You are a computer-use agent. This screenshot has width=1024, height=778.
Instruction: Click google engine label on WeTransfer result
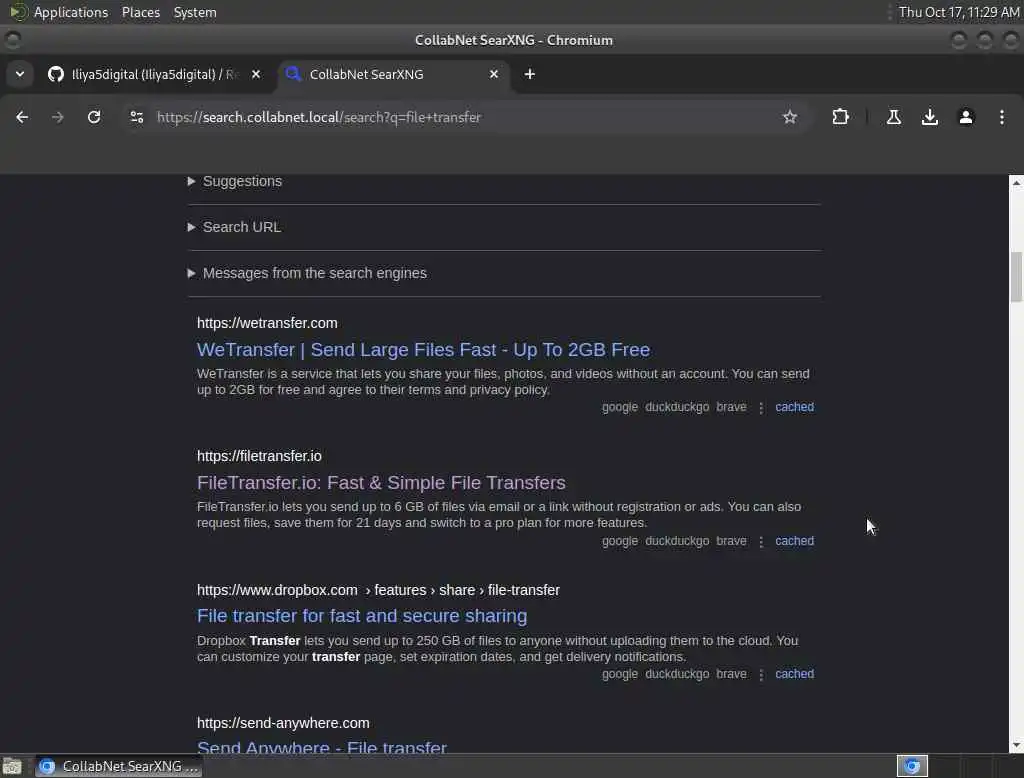point(620,407)
